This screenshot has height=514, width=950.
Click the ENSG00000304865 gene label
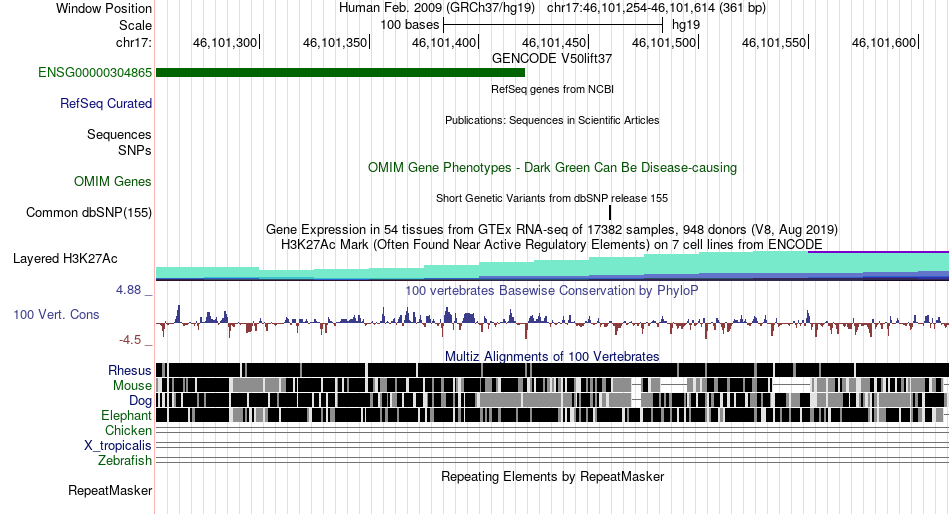[x=95, y=73]
